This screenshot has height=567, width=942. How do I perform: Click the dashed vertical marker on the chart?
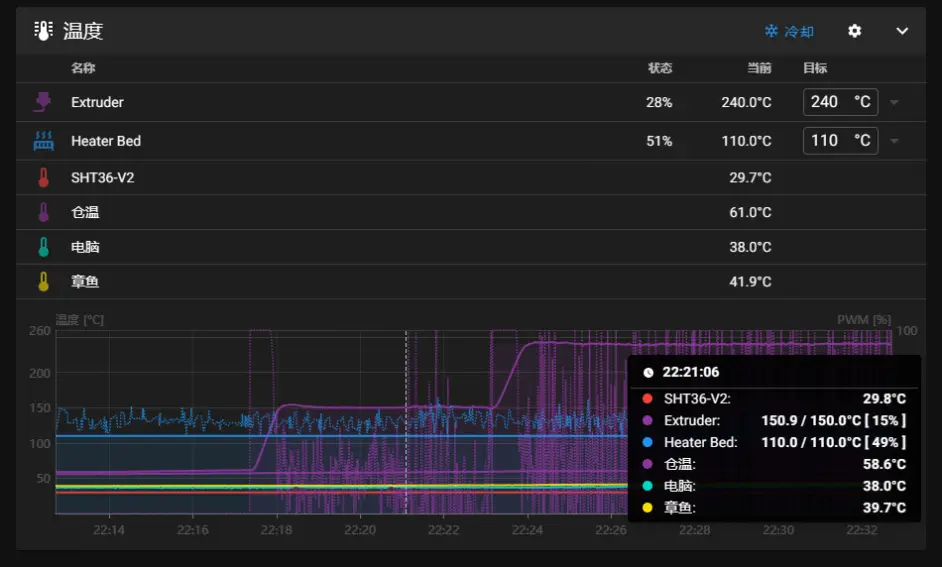[406, 420]
